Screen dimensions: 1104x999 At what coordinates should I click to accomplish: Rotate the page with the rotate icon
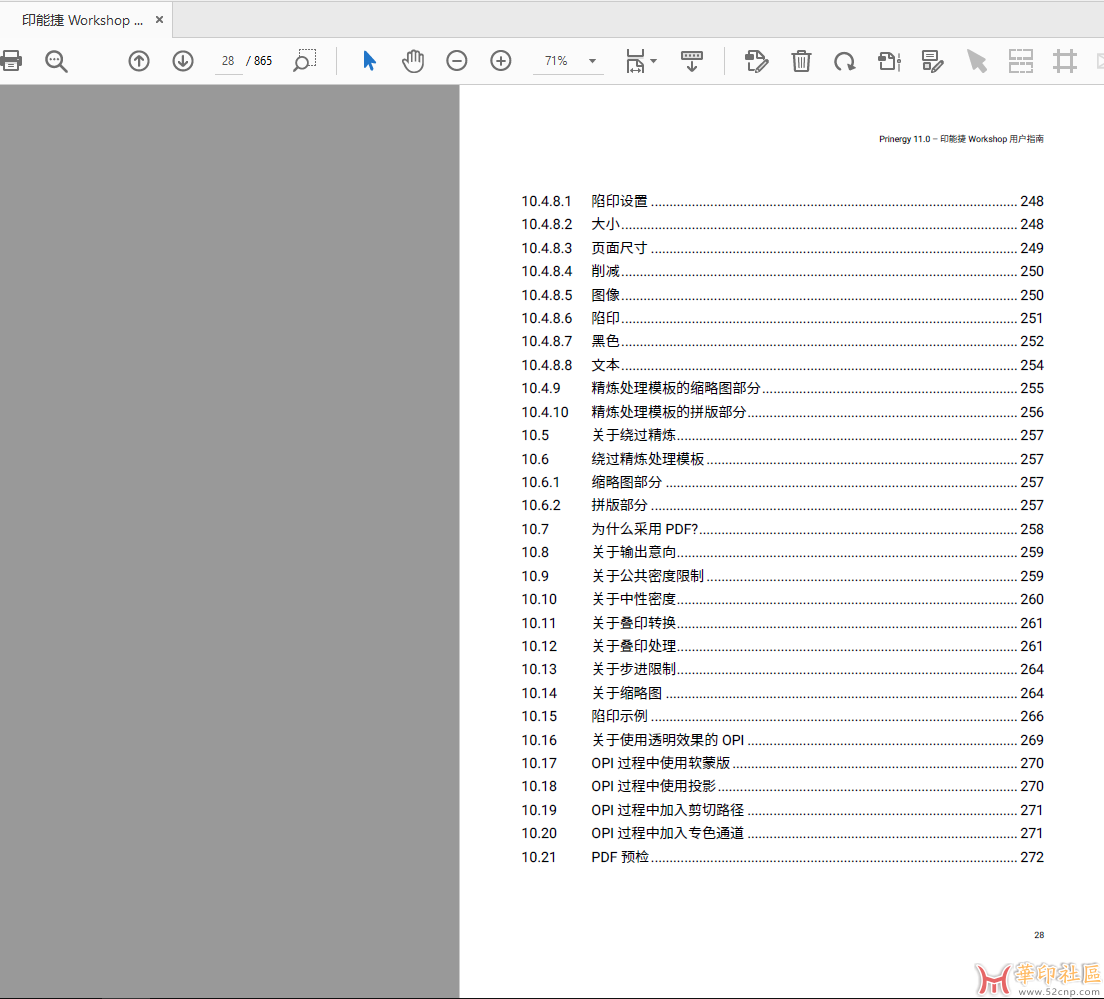pyautogui.click(x=845, y=62)
